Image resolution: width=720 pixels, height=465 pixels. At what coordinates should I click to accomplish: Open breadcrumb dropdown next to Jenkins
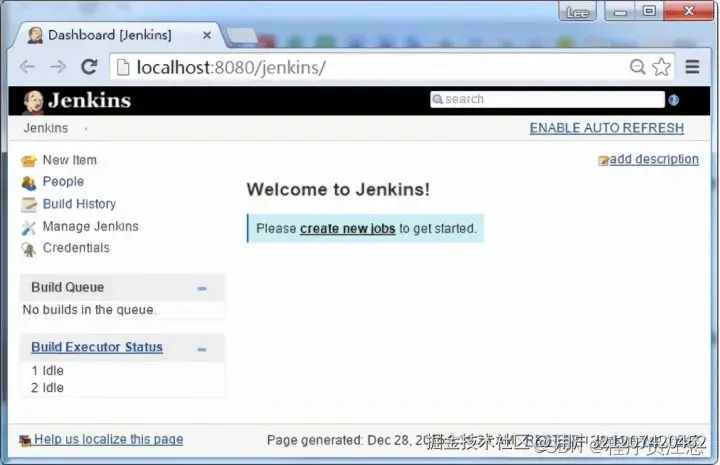(x=86, y=129)
